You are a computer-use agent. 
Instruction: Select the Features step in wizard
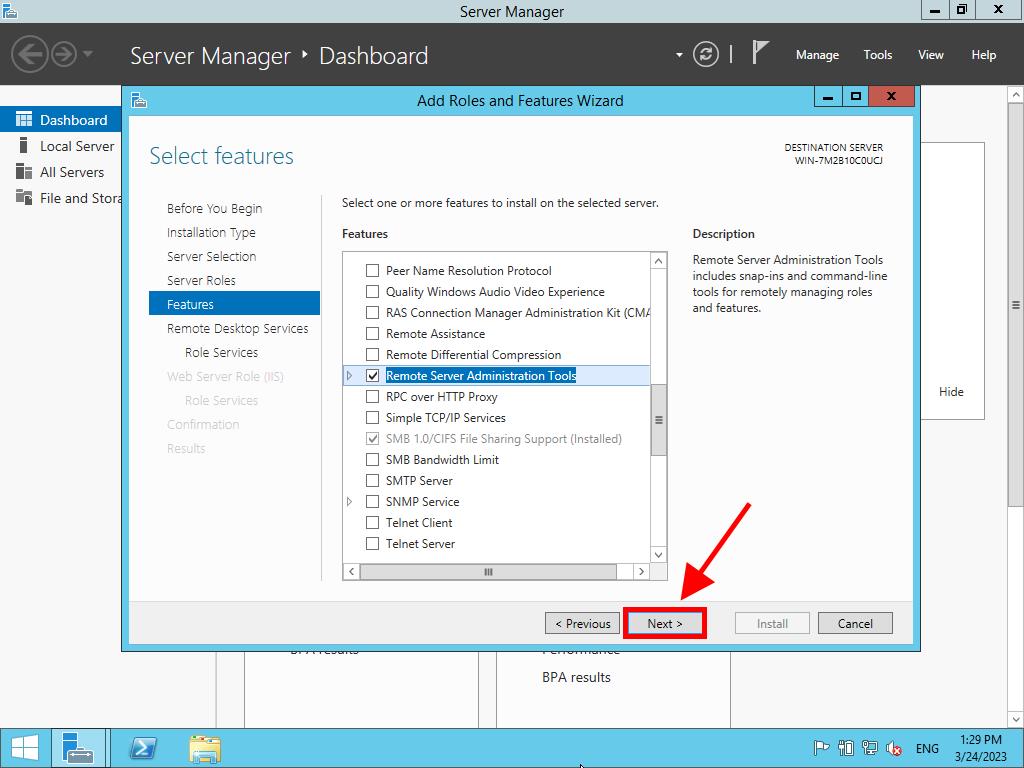pos(234,304)
